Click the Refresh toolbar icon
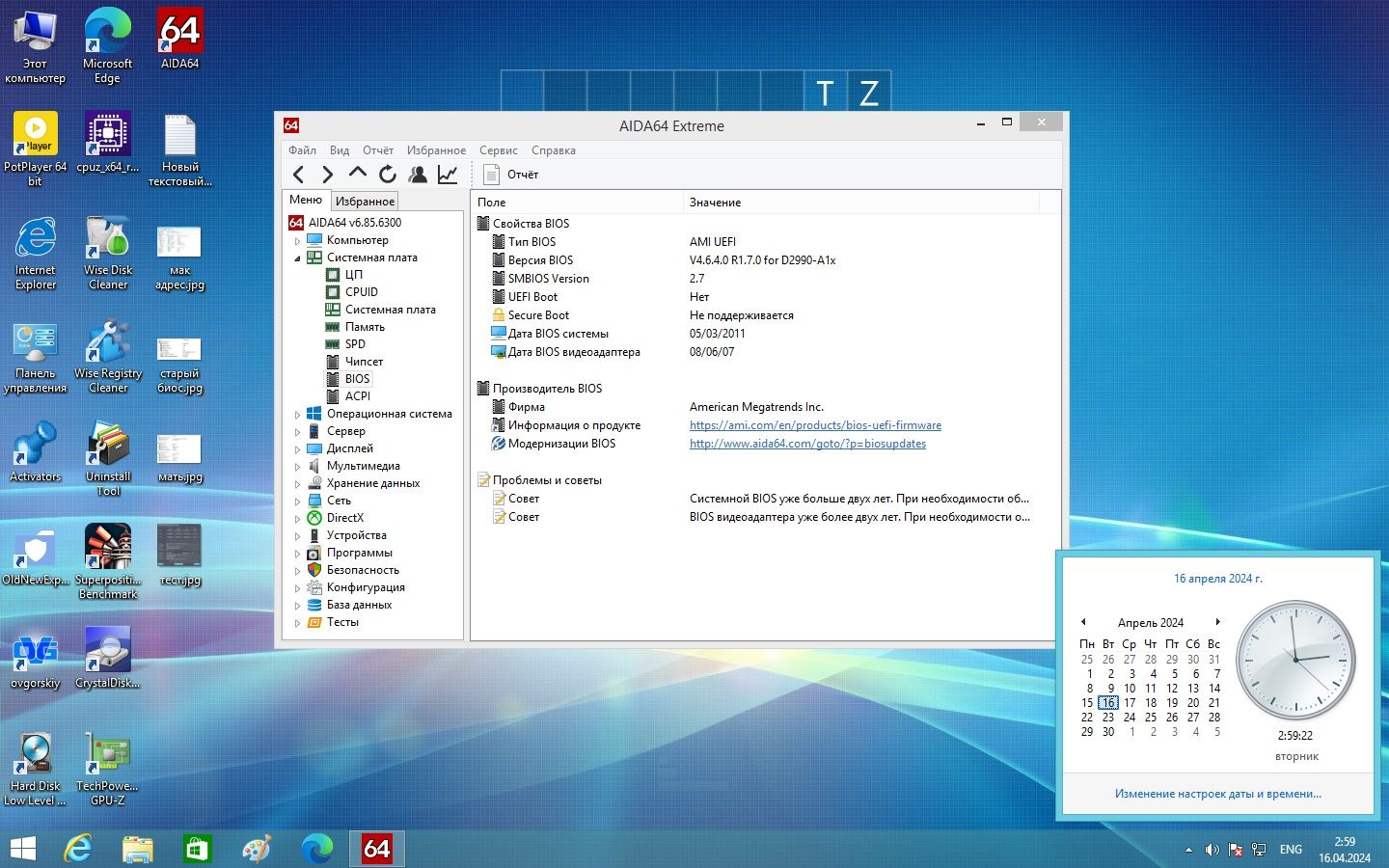Screen dimensions: 1389x868 pos(388,175)
